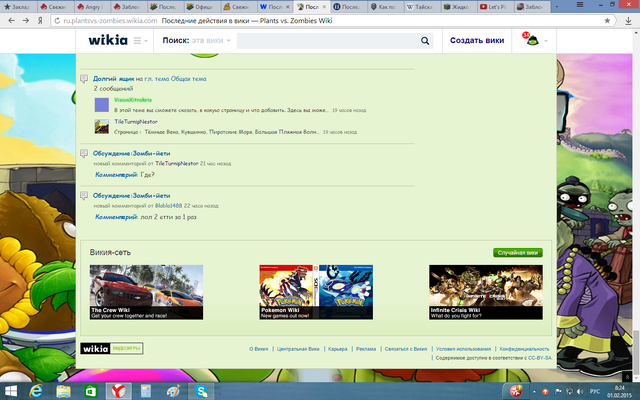
Task: Open 'Комментарий' link beside 'Где?'
Action: [x=116, y=175]
